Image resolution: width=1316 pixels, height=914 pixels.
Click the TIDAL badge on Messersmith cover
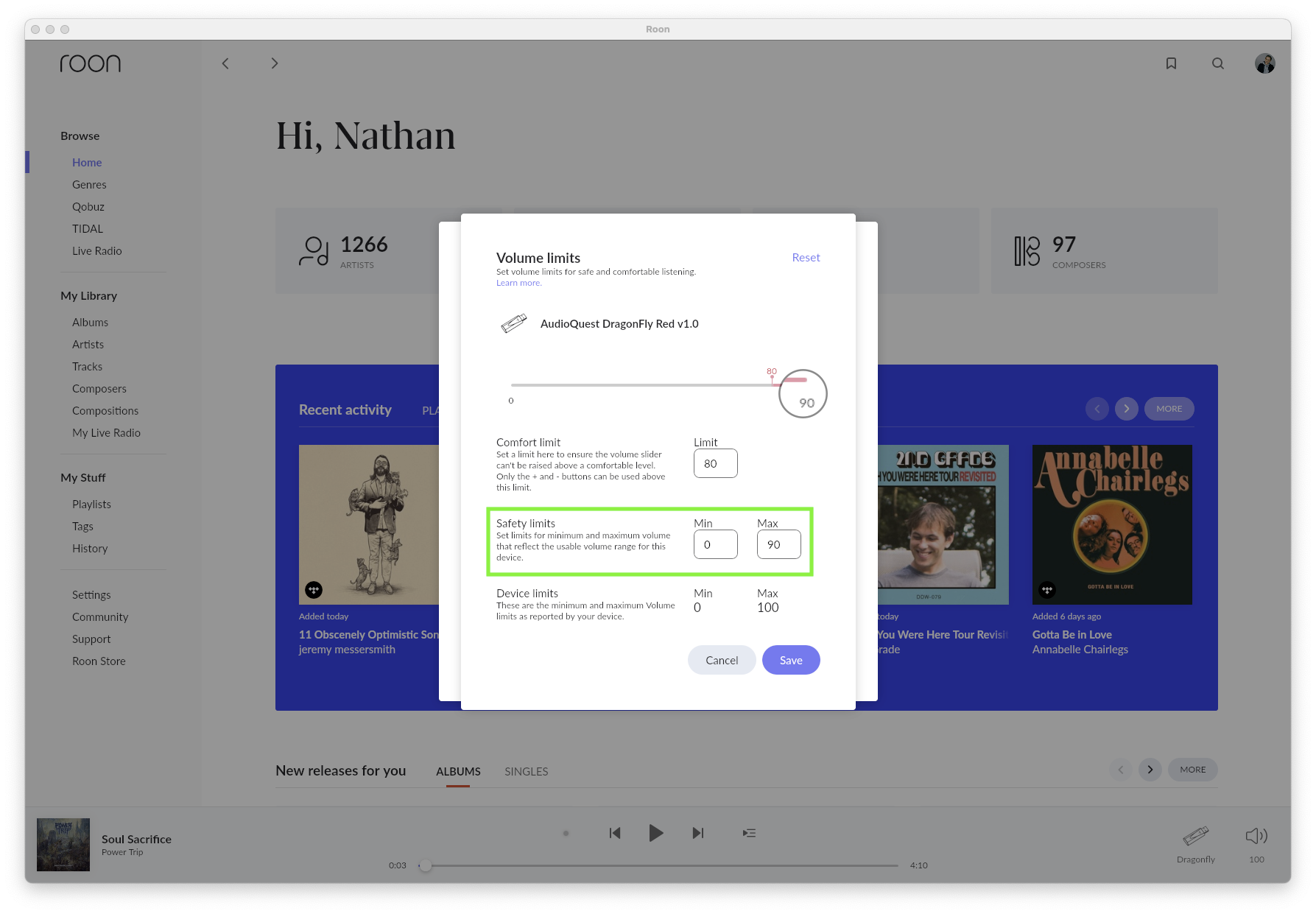(314, 590)
